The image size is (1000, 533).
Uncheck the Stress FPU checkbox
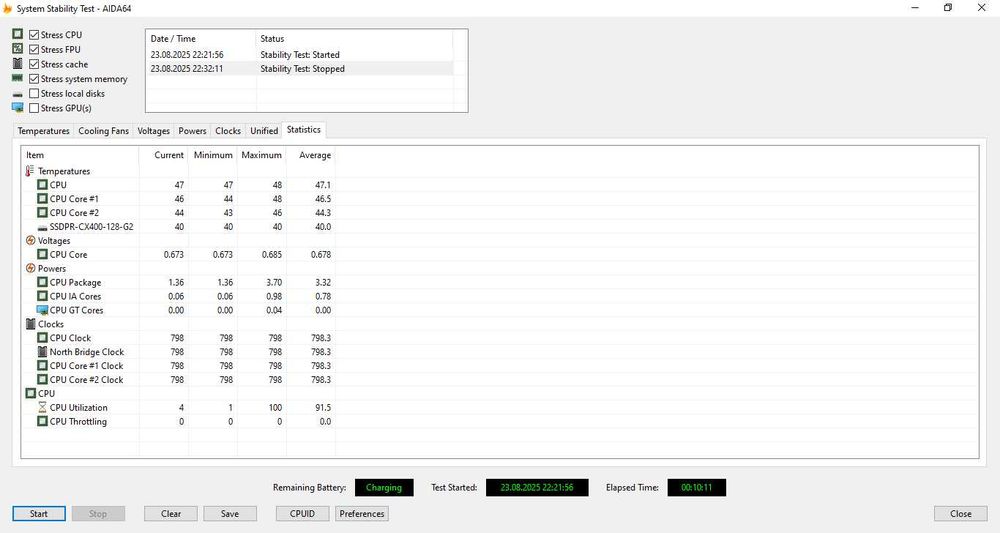34,49
